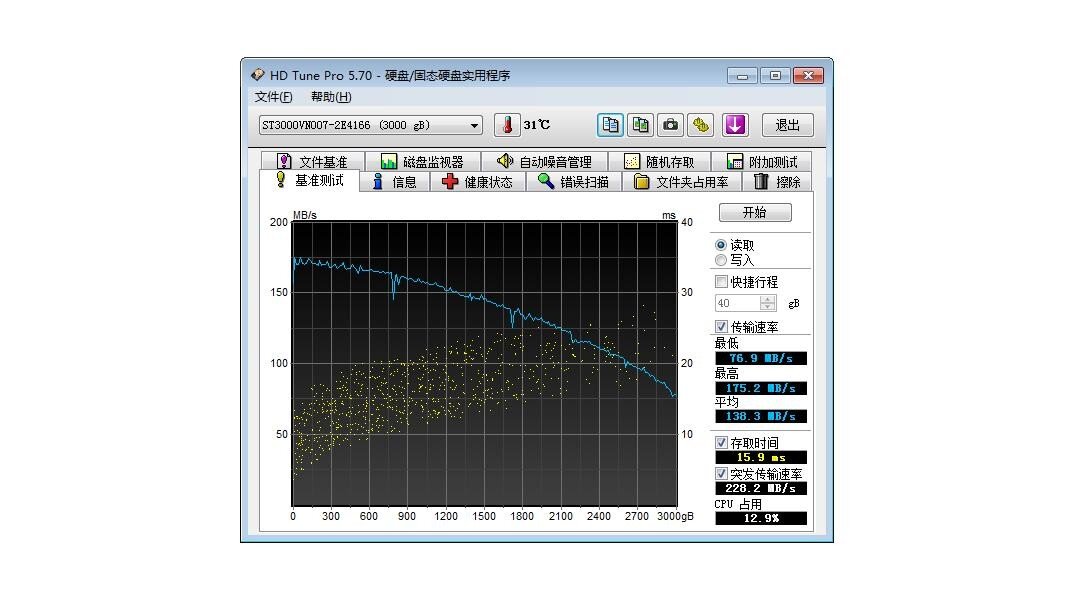Switch to the 信息 tab
Image resolution: width=1080 pixels, height=600 pixels.
click(x=395, y=182)
